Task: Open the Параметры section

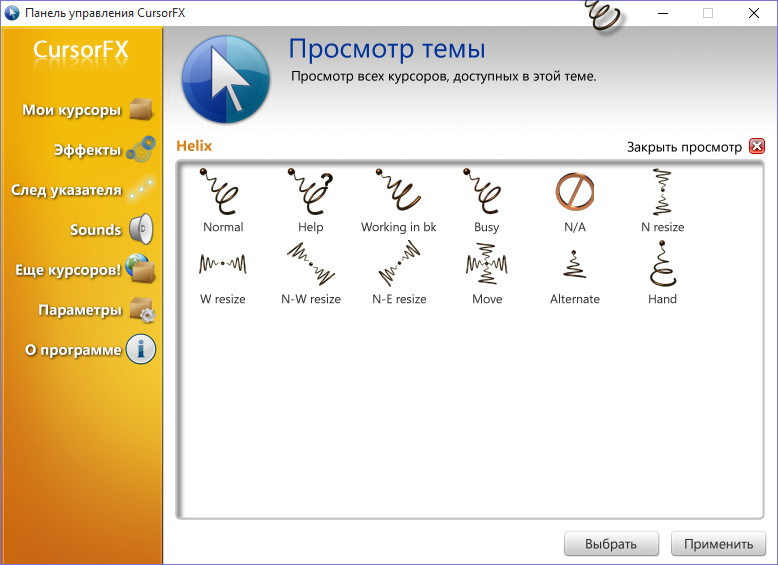Action: 80,310
